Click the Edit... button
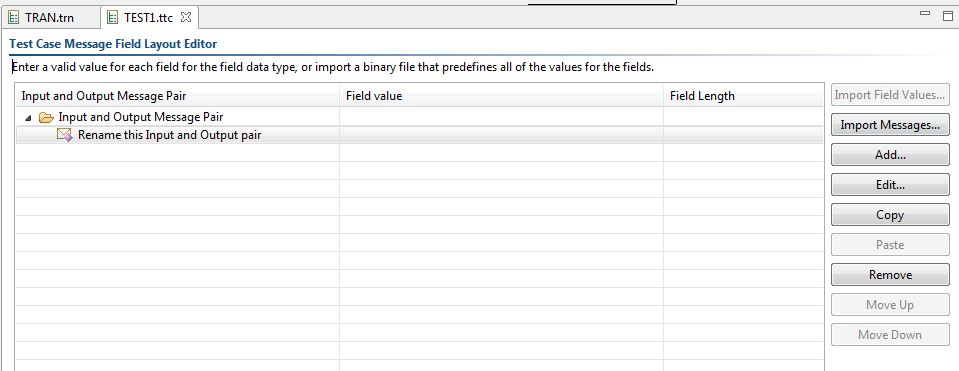959x371 pixels. [x=890, y=185]
